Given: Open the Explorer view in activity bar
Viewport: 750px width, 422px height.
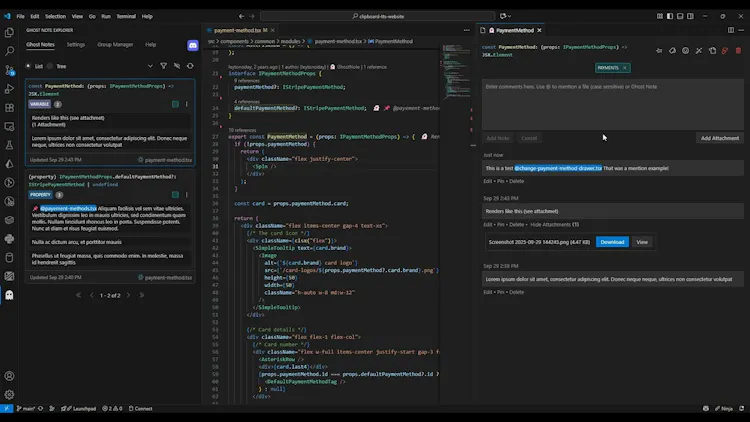Looking at the screenshot, I should [9, 33].
